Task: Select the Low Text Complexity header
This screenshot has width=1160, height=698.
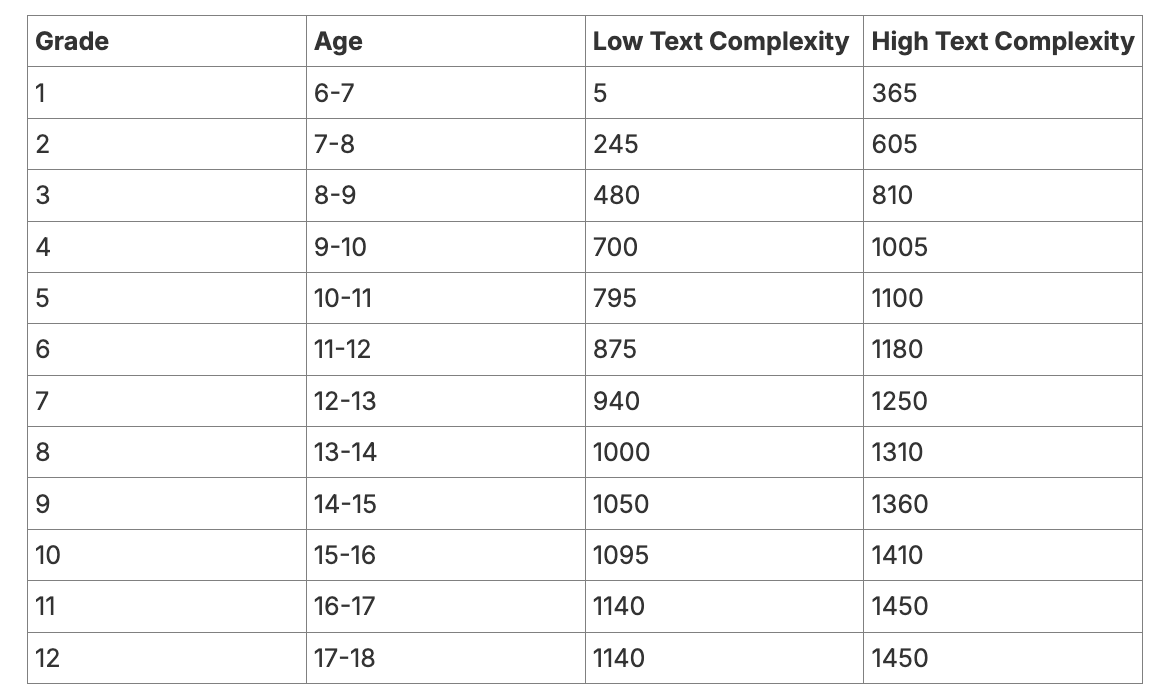Action: pyautogui.click(x=724, y=41)
